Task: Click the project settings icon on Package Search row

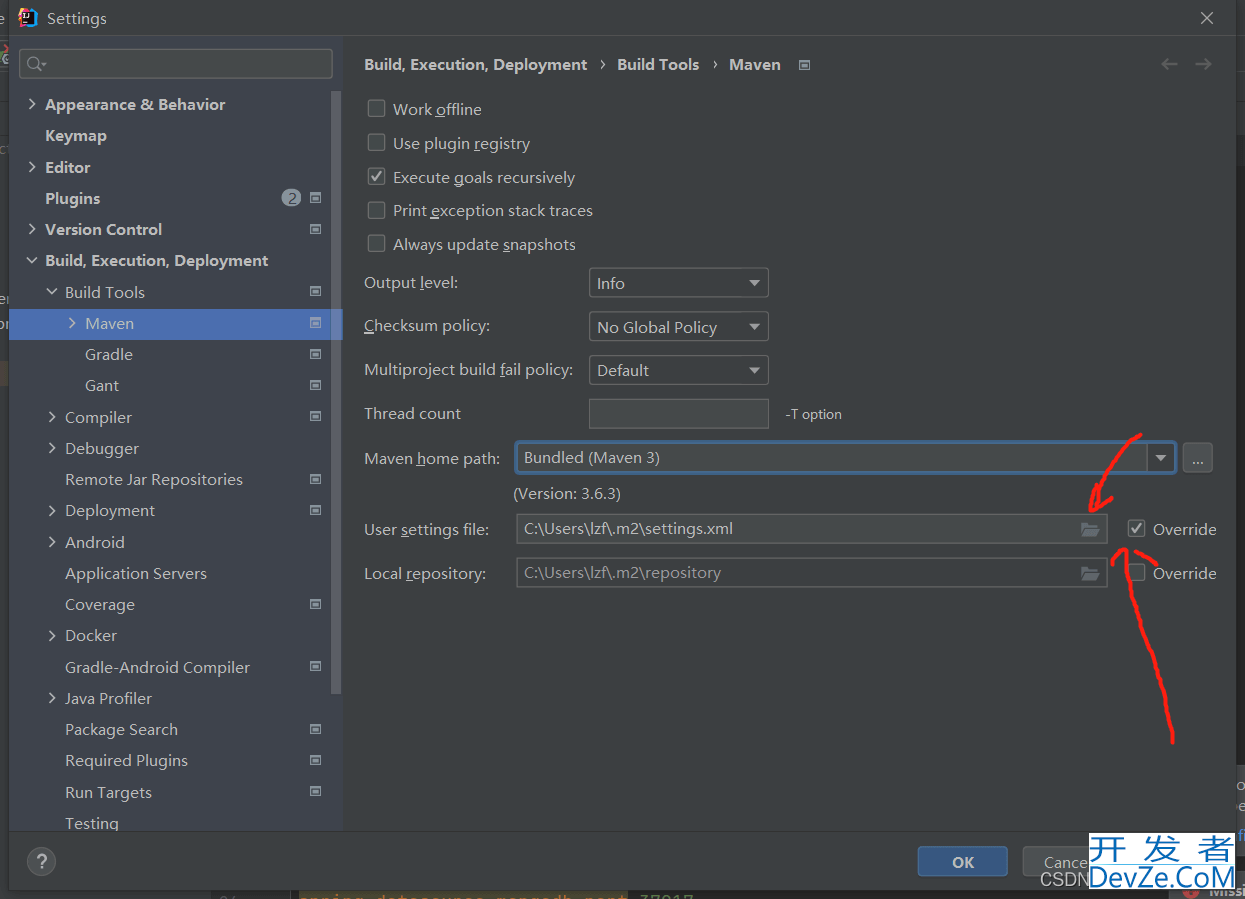Action: coord(315,729)
